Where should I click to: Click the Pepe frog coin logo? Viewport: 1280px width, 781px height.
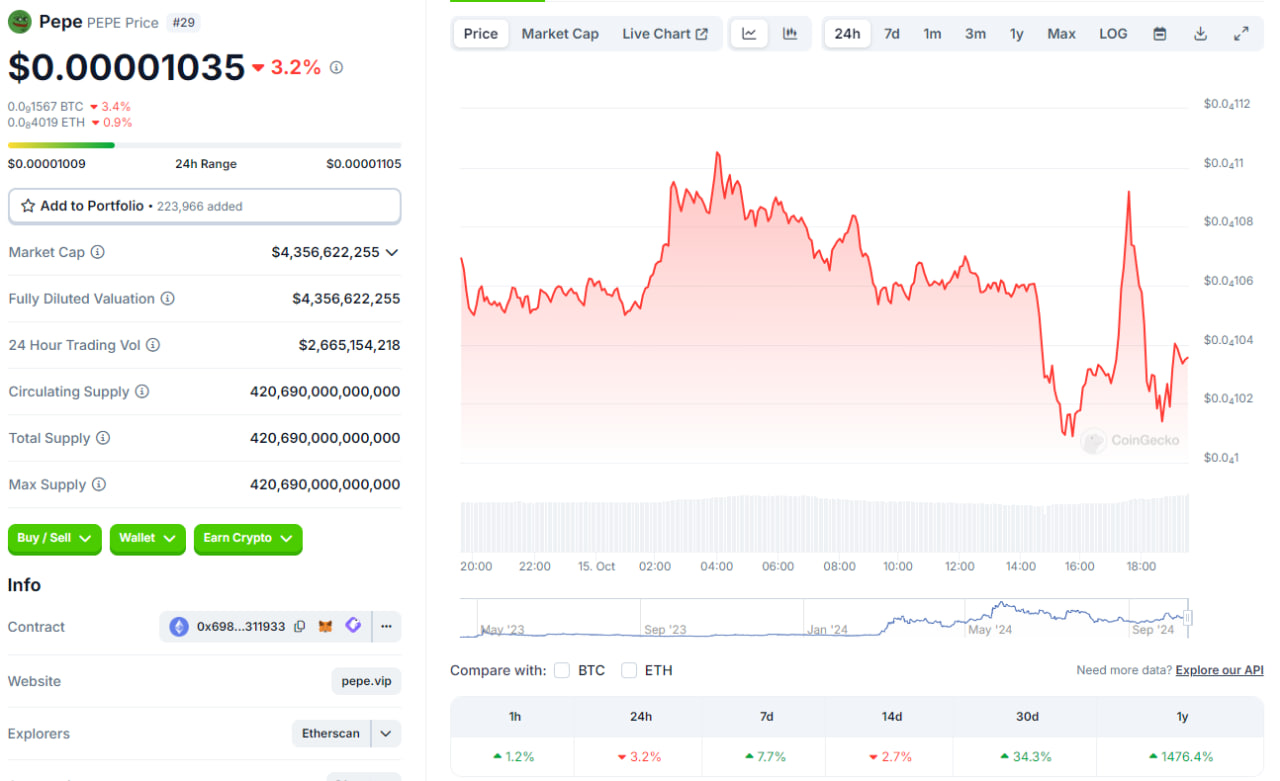(x=20, y=21)
